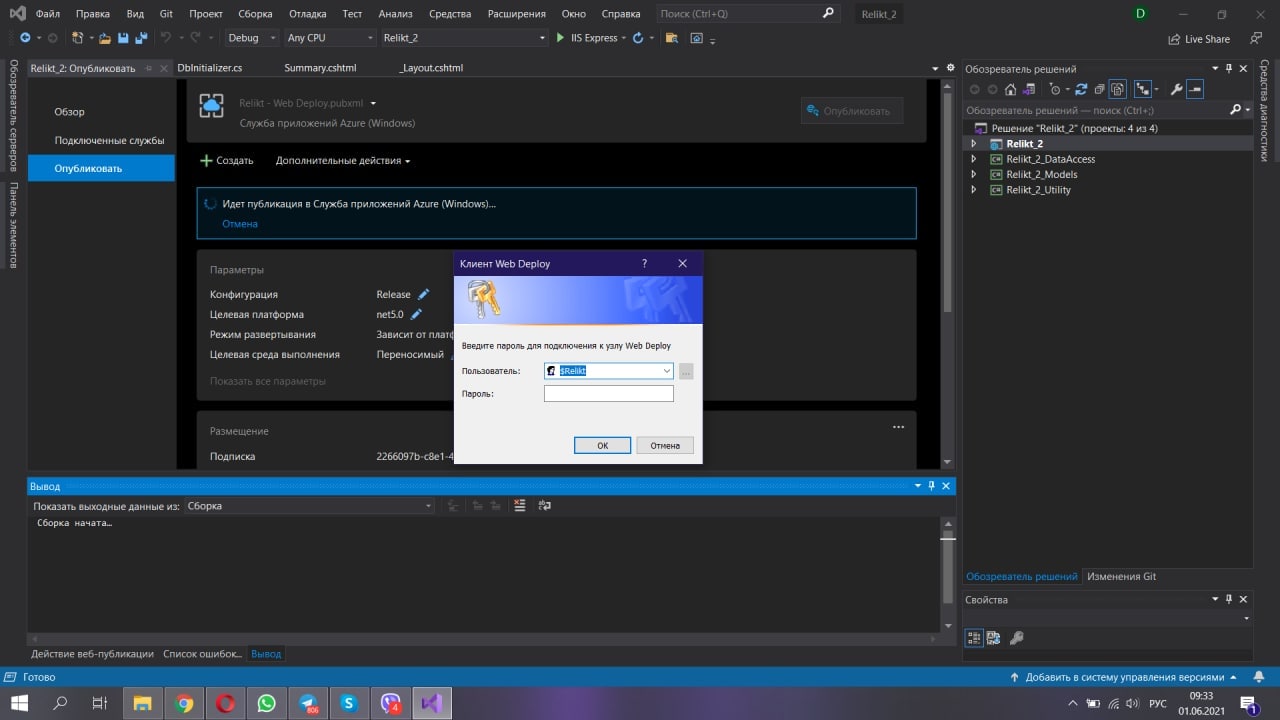Open the Find in Files toolbar icon

pos(671,38)
